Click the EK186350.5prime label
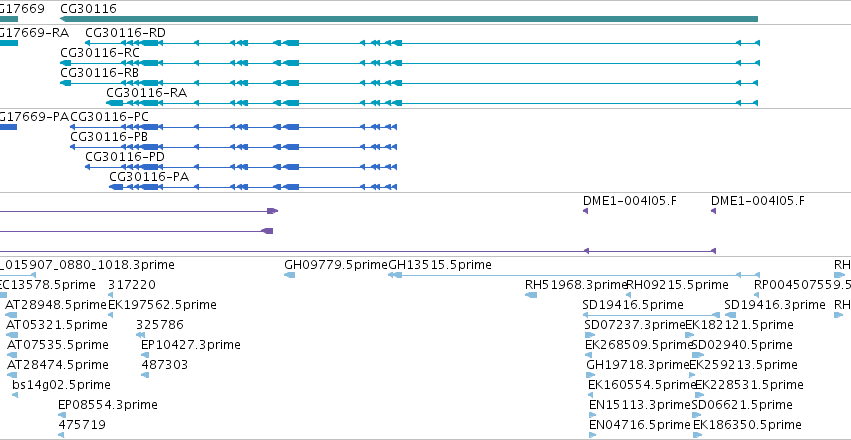This screenshot has width=851, height=440. [x=747, y=424]
